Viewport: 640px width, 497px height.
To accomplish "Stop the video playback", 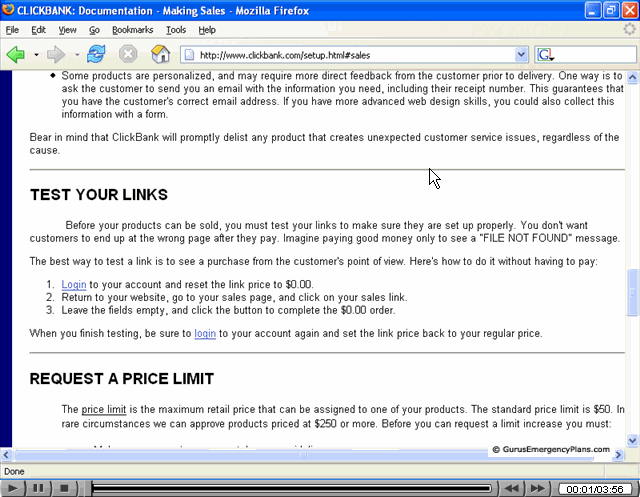I will (64, 488).
